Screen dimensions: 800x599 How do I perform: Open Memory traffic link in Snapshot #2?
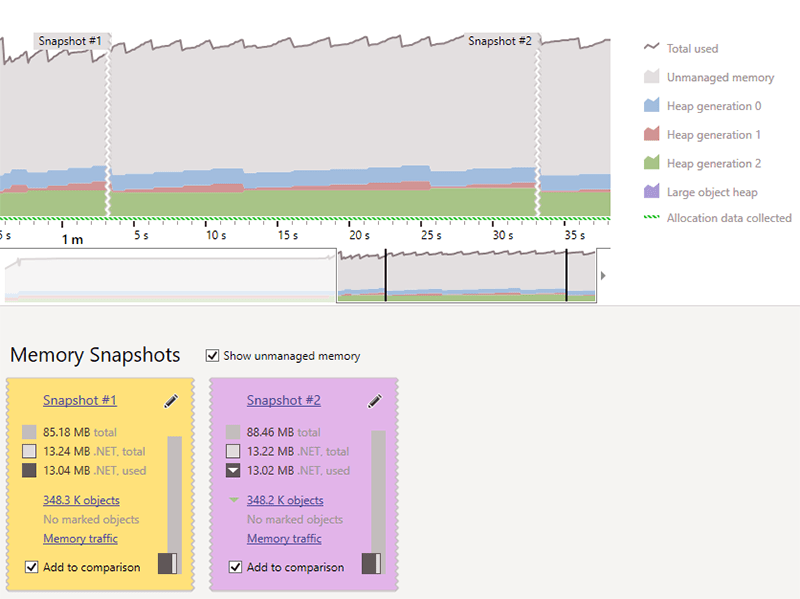(284, 538)
